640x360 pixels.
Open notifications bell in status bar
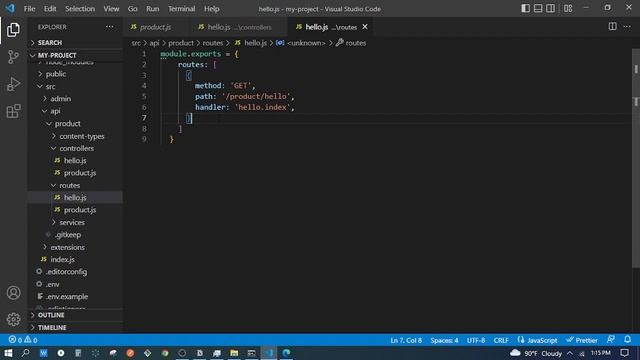(x=627, y=340)
